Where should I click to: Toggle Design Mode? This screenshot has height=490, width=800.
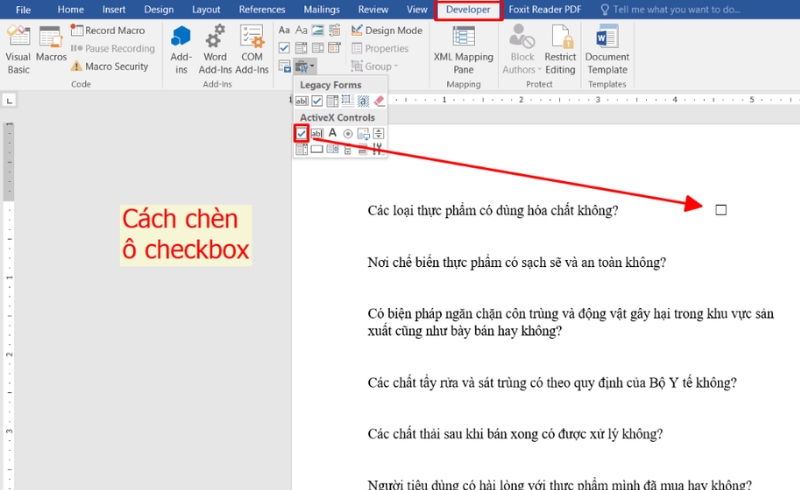click(x=387, y=30)
